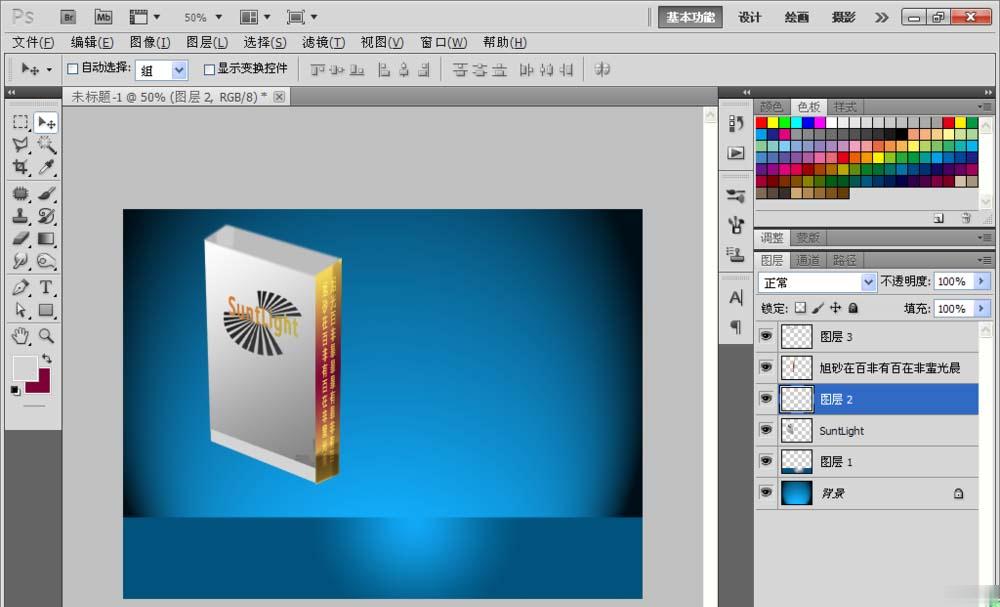Open the 滤镜 menu
This screenshot has height=607, width=1000.
[x=322, y=42]
